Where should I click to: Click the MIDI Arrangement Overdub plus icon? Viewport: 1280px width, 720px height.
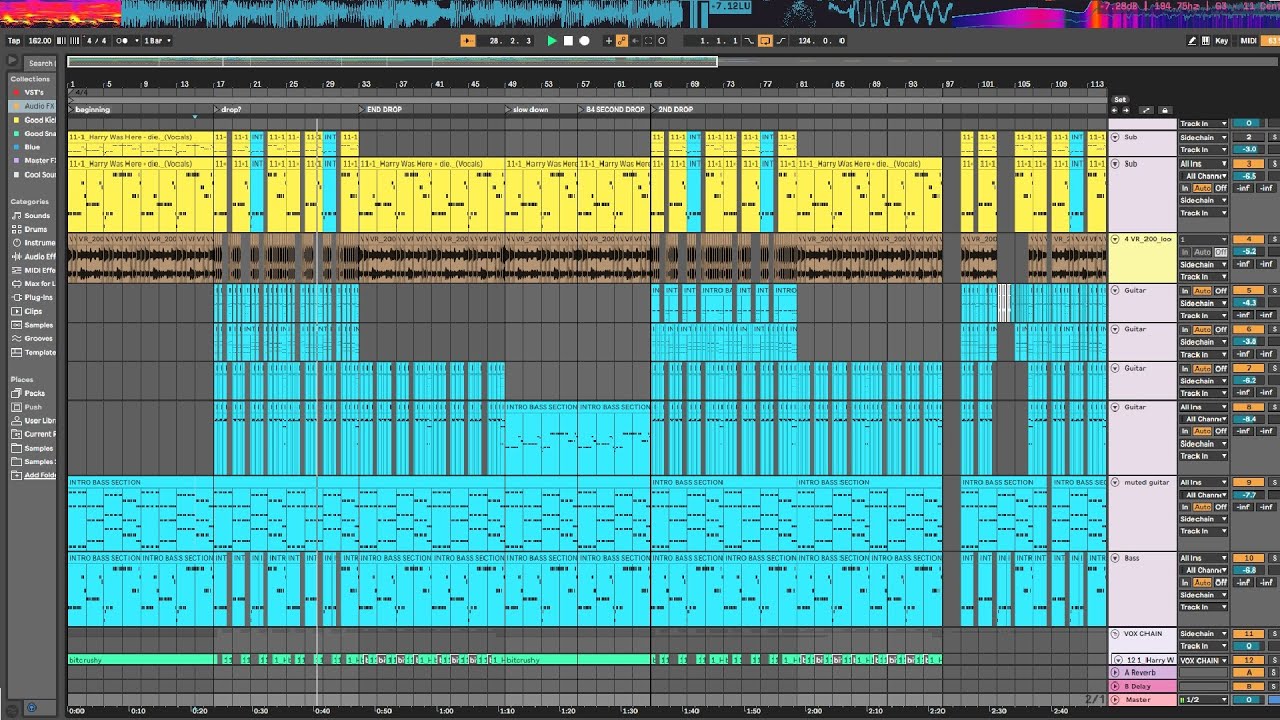(609, 41)
